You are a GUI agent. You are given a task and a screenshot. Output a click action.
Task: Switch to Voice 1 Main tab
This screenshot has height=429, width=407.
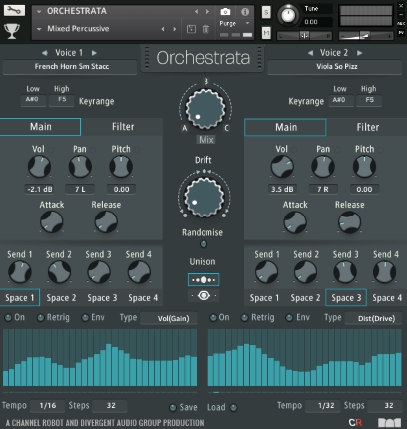pyautogui.click(x=40, y=127)
